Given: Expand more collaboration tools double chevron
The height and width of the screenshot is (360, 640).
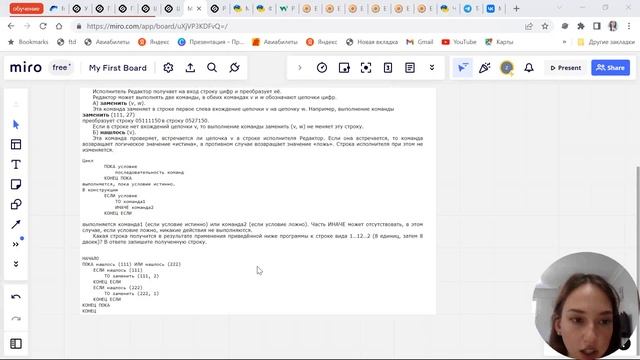Looking at the screenshot, I should [x=432, y=68].
